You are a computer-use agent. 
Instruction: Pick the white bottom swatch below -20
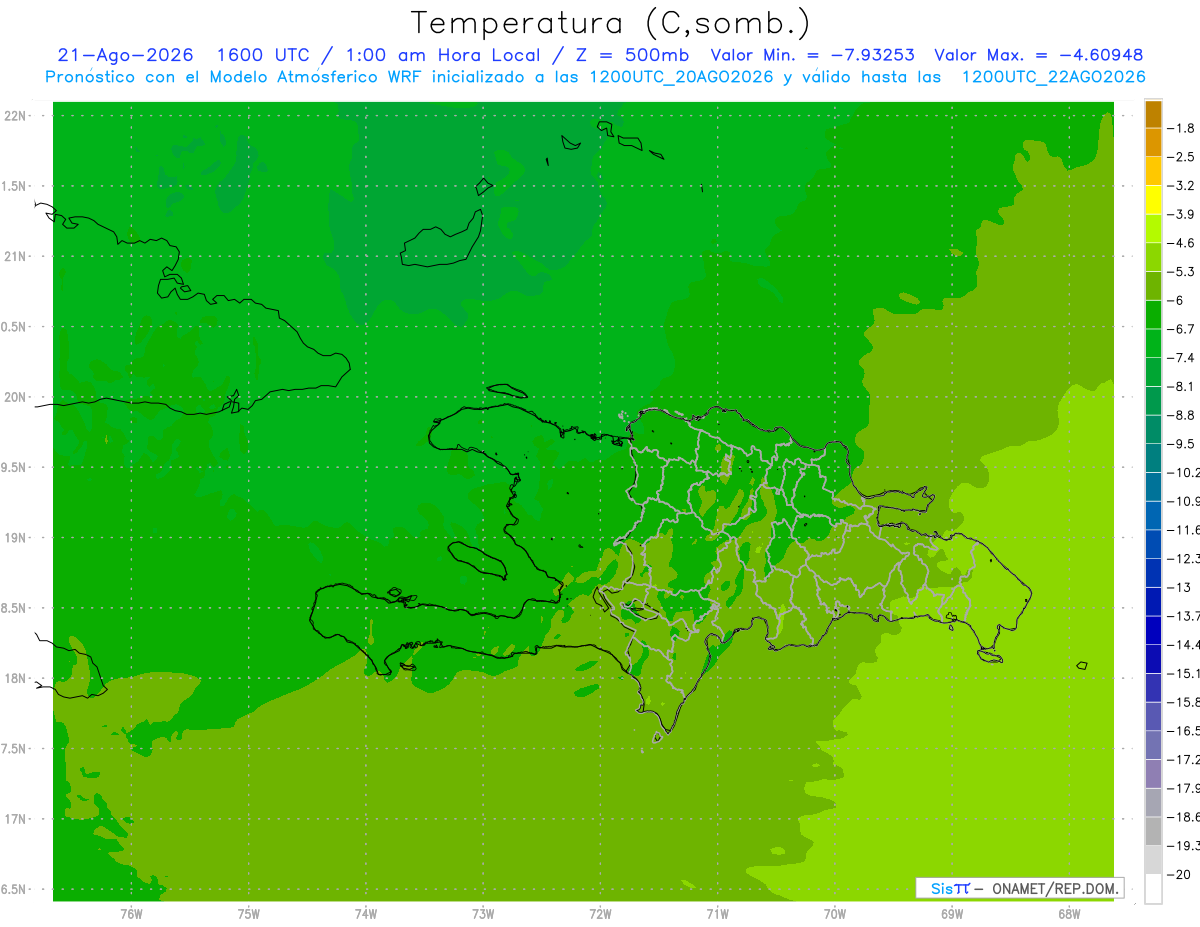click(1153, 889)
